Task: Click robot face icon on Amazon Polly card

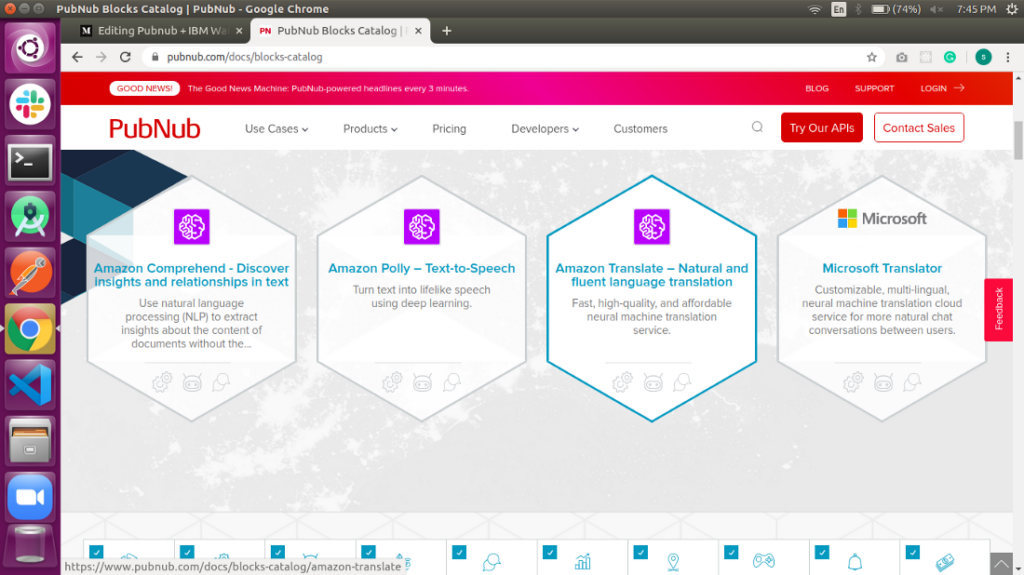Action: pos(422,382)
